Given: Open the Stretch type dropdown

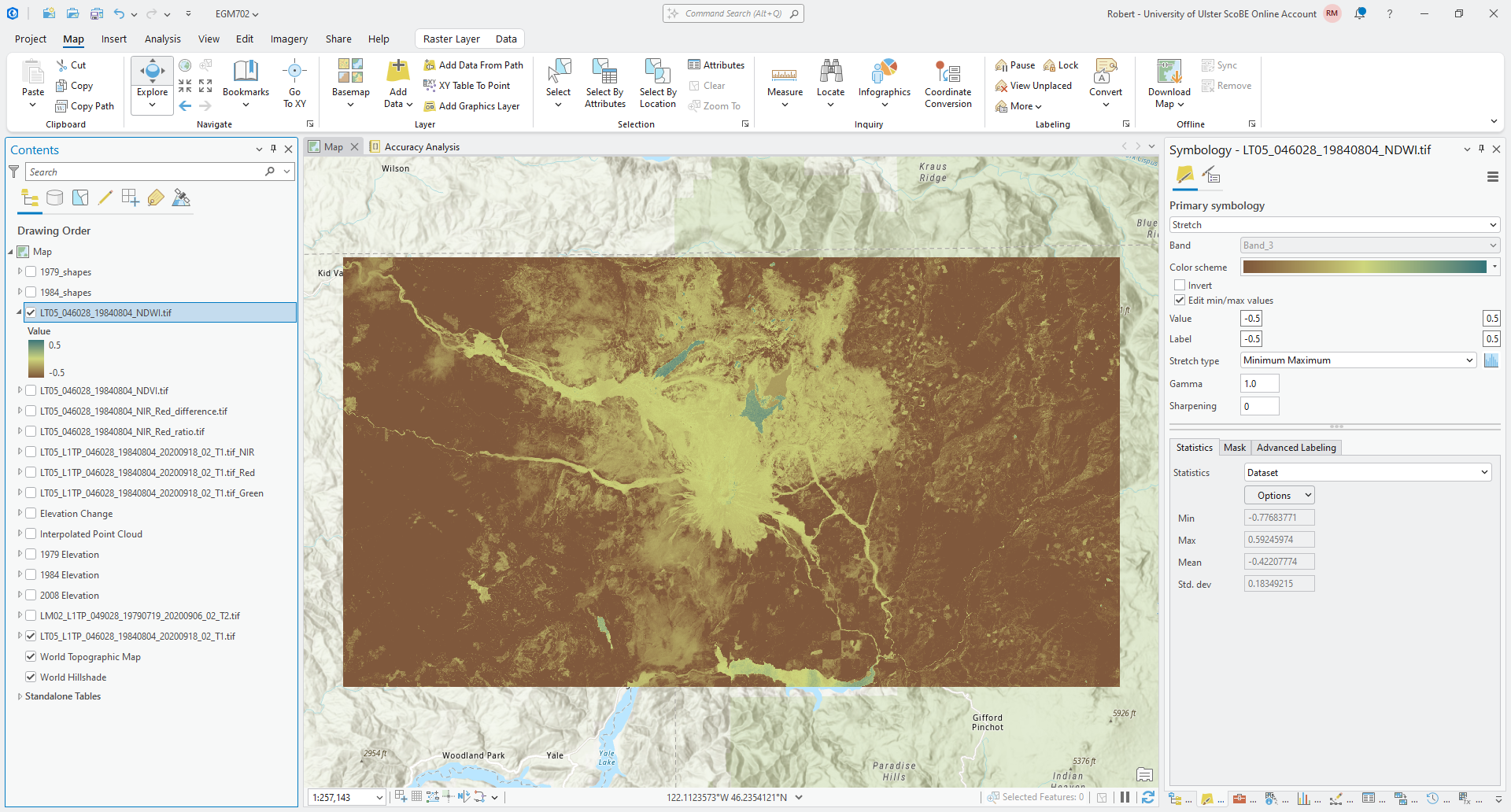Looking at the screenshot, I should [1358, 360].
